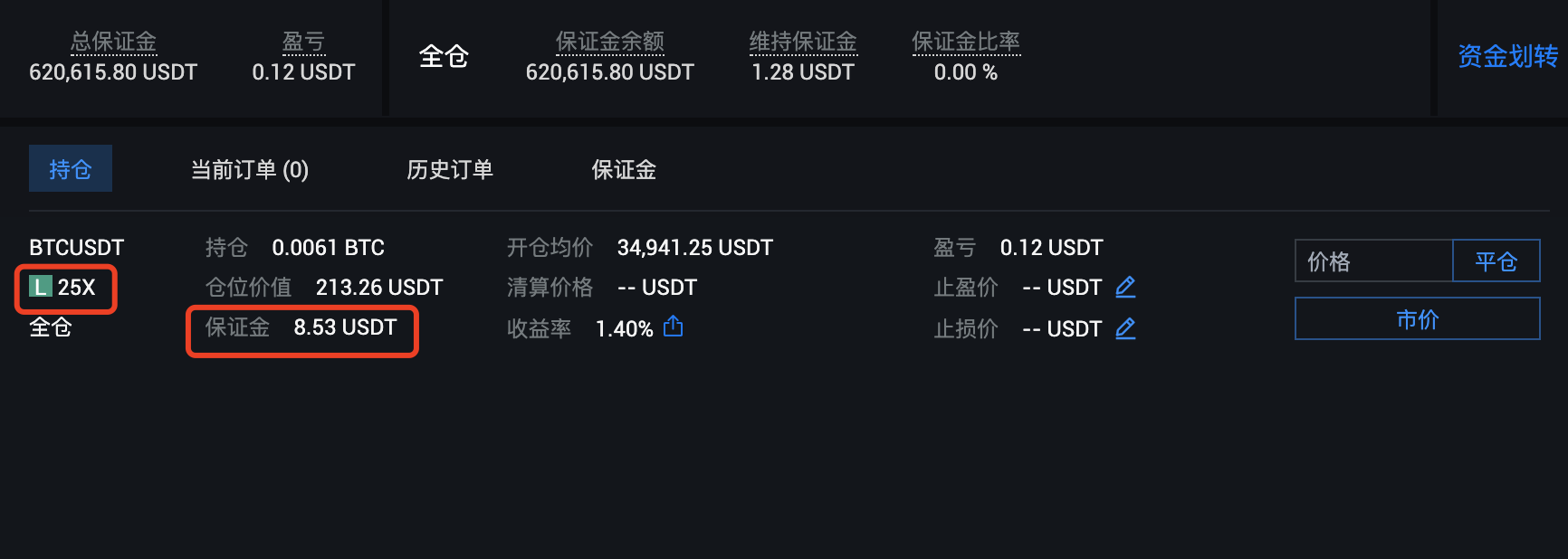
Task: Click the underlined 保证金余额 label
Action: tap(609, 42)
